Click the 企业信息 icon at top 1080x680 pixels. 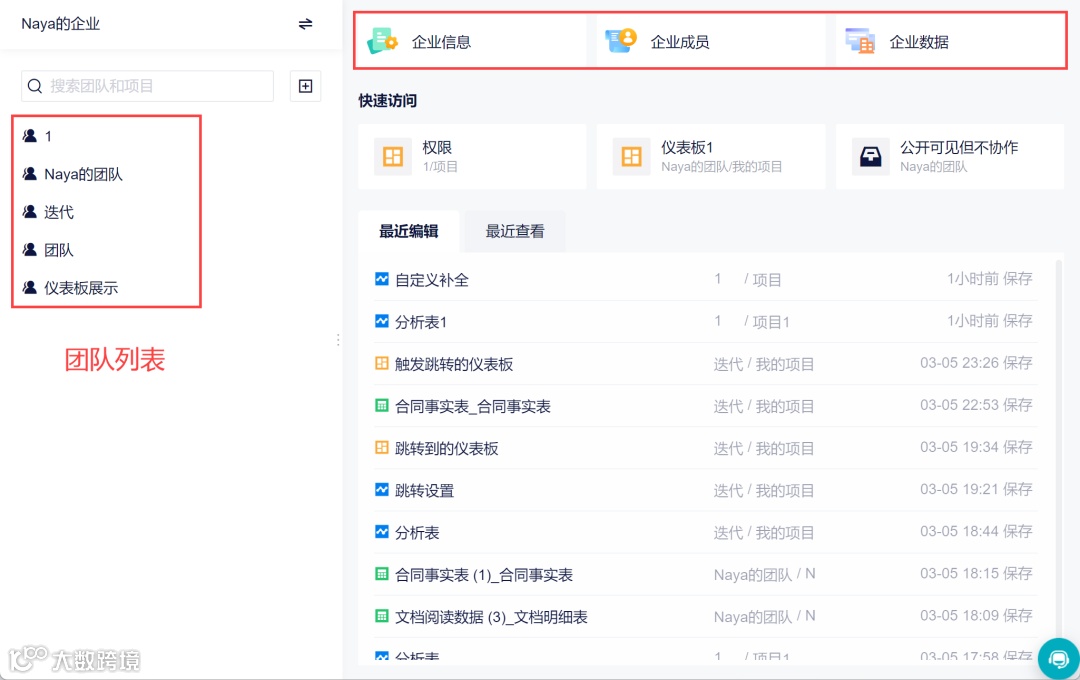(x=385, y=40)
